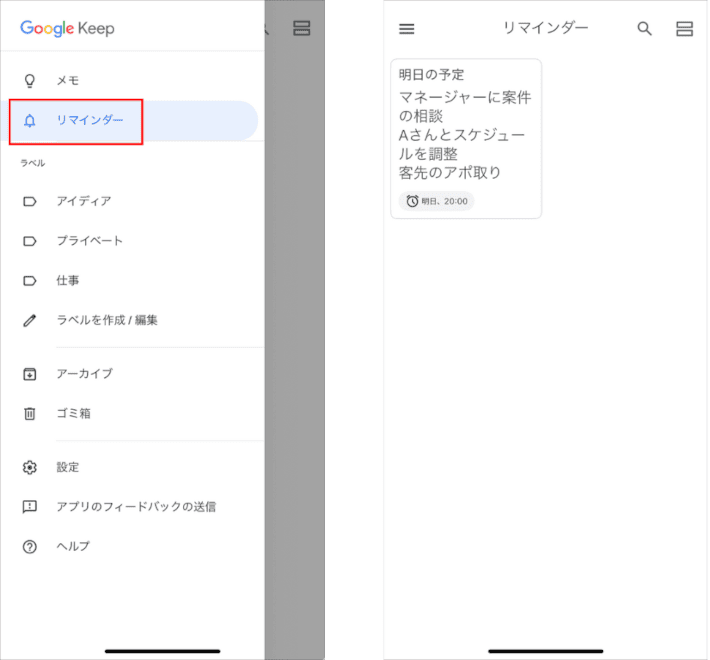Open the アイディア label

(x=83, y=201)
